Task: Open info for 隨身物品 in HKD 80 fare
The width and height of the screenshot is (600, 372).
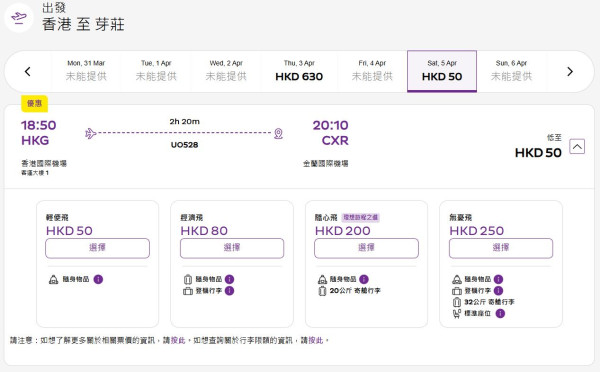Action: tap(230, 279)
